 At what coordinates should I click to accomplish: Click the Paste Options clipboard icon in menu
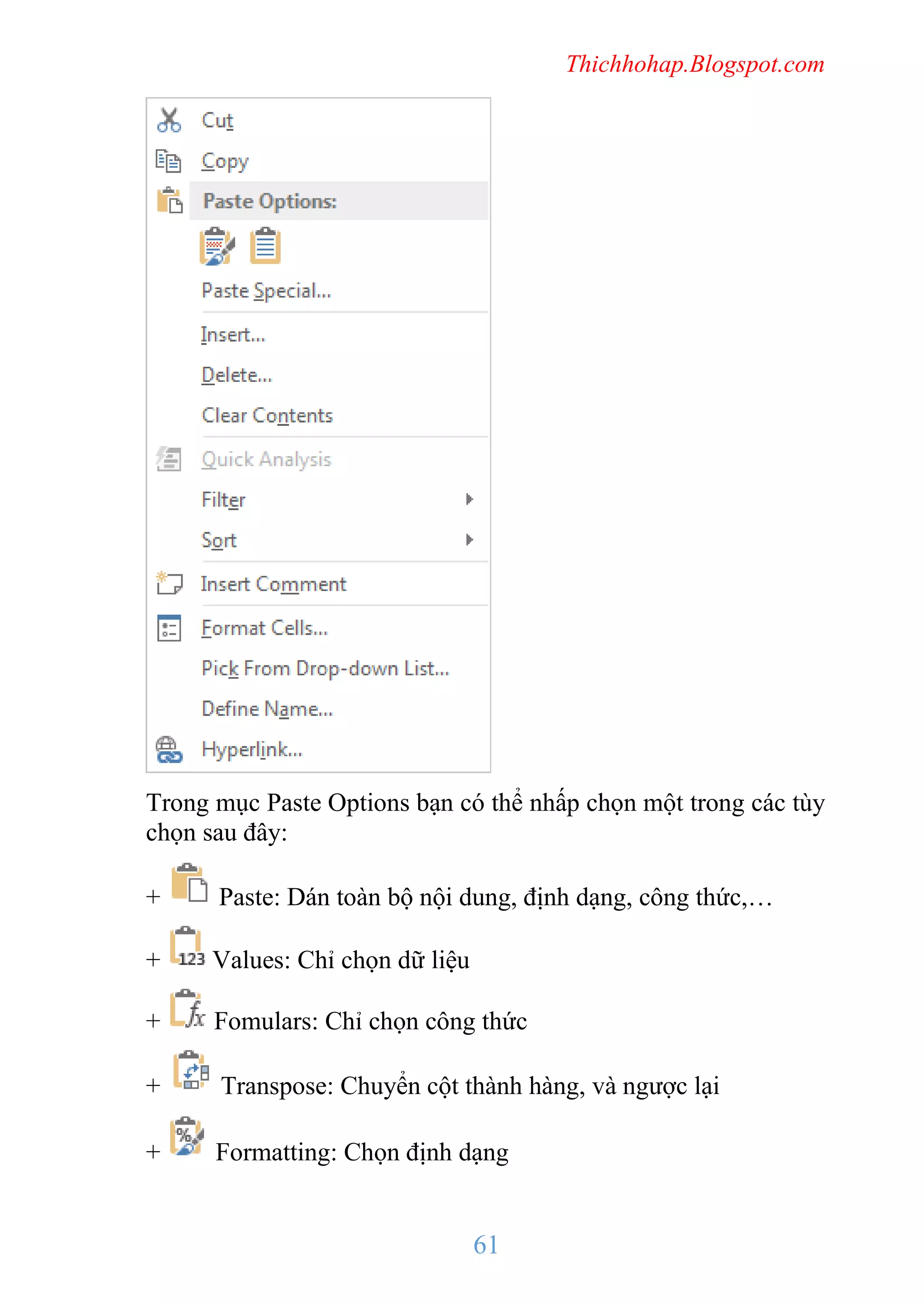(170, 201)
